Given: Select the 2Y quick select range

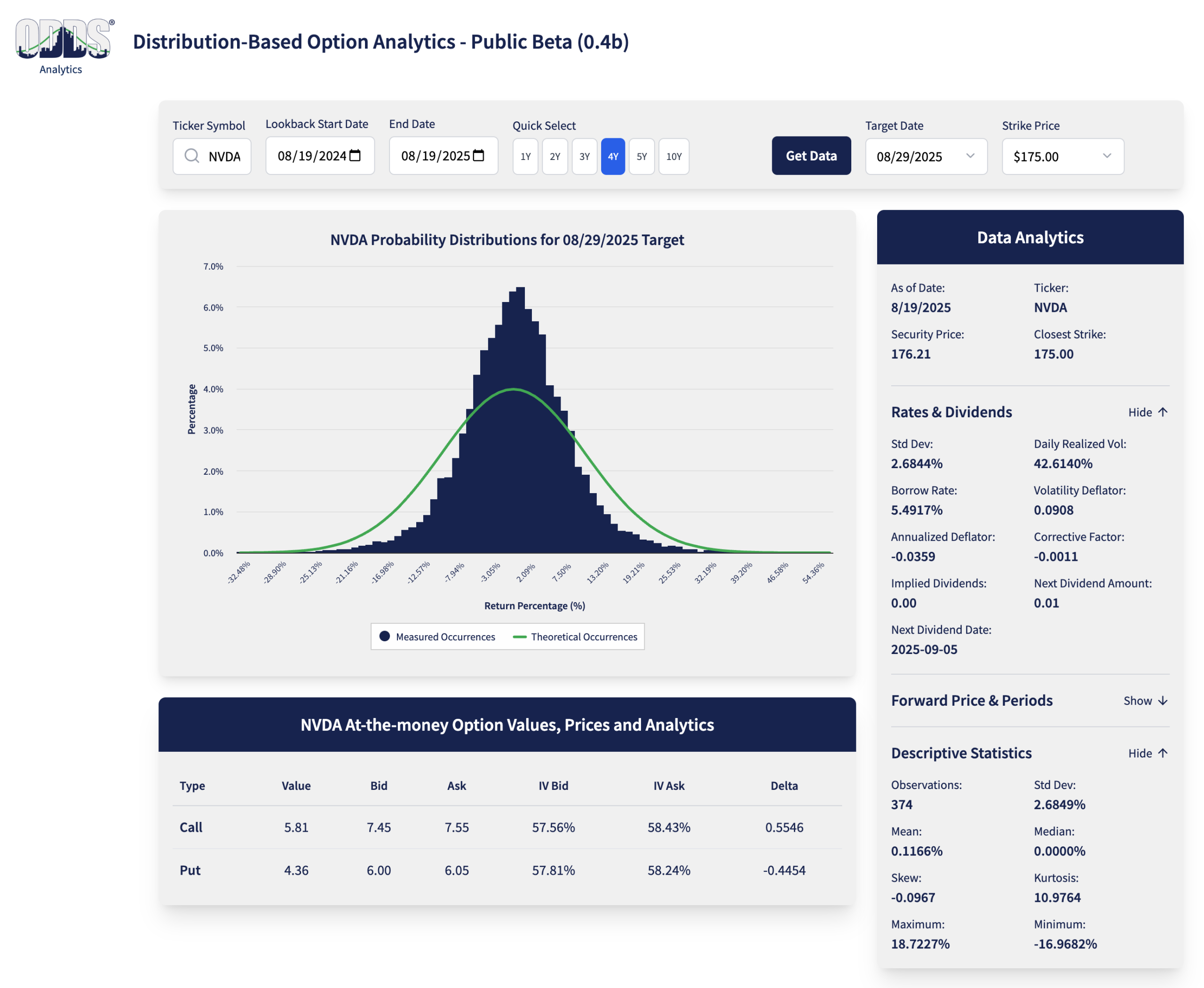Looking at the screenshot, I should click(x=555, y=157).
